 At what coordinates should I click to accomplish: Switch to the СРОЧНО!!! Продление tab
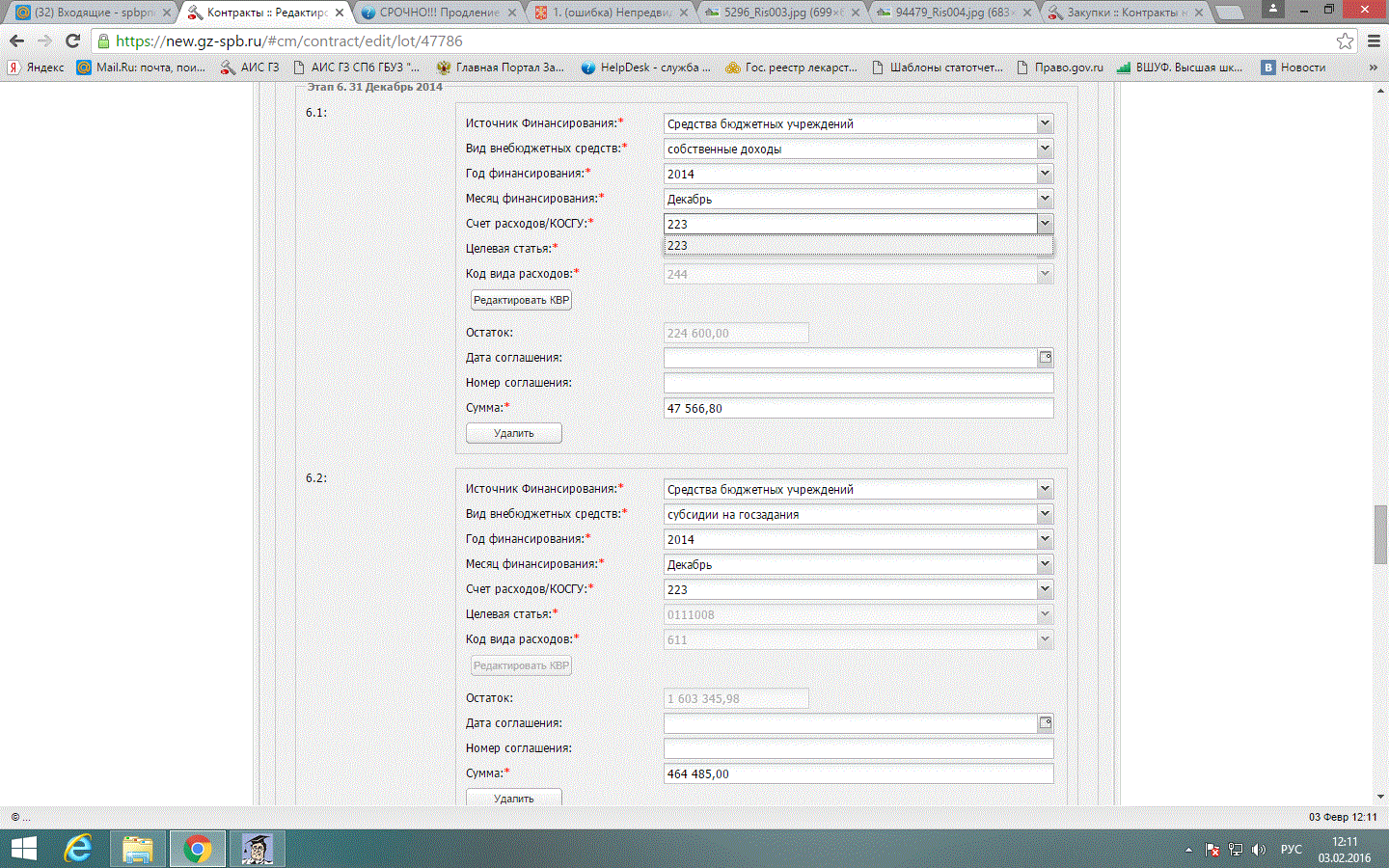tap(438, 13)
